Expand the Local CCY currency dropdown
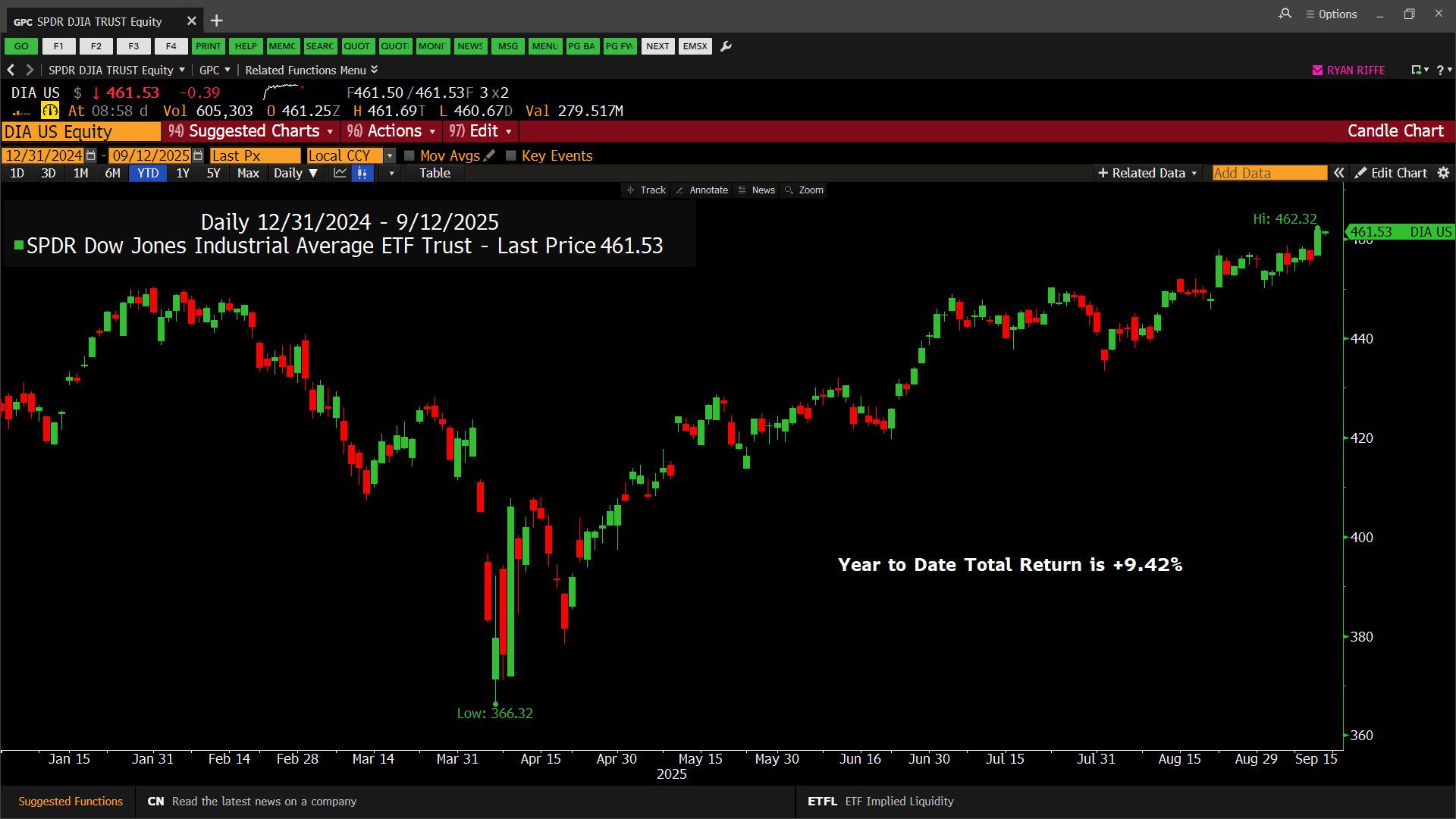This screenshot has width=1456, height=819. [390, 155]
